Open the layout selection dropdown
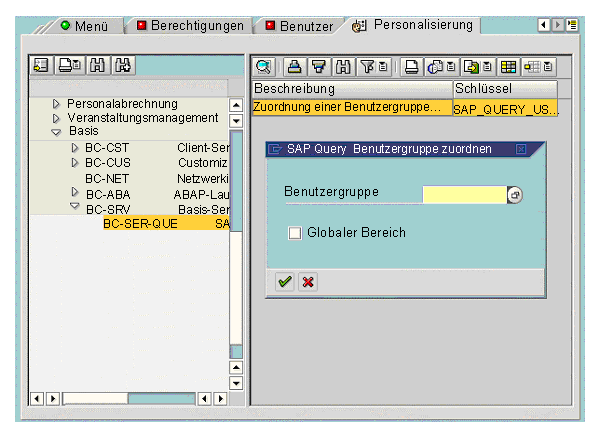Image resolution: width=600 pixels, height=440 pixels. (548, 67)
